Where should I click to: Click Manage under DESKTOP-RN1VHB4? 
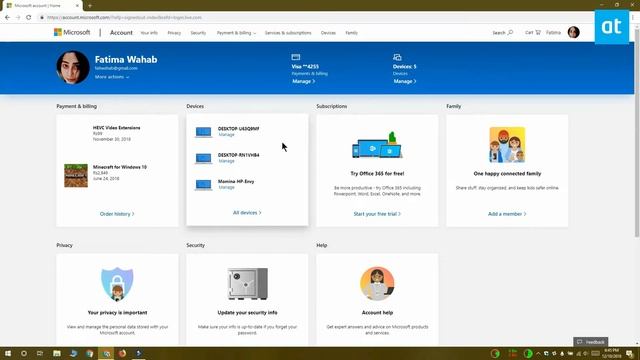[227, 161]
